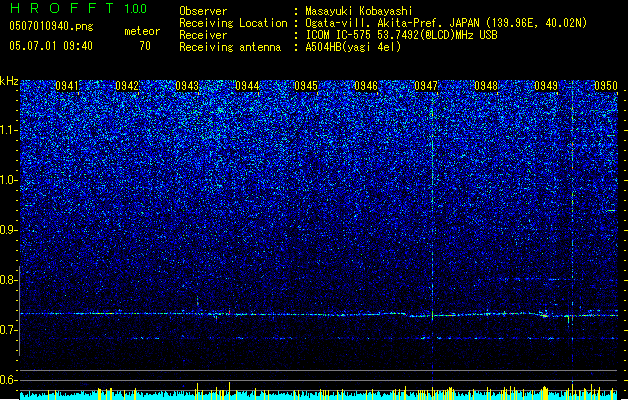Click the 0947 time marker
629x400 pixels.
426,86
